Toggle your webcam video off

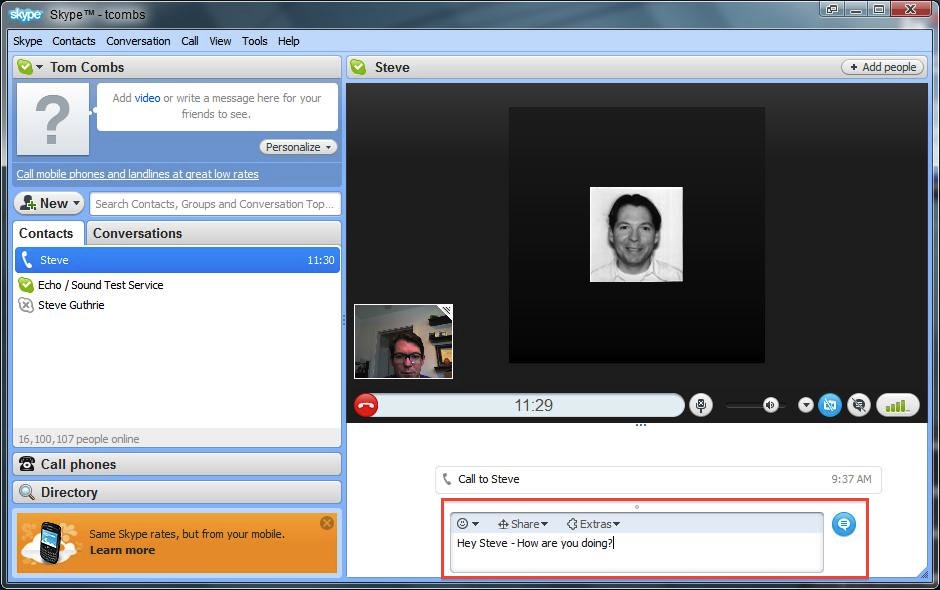click(x=829, y=405)
